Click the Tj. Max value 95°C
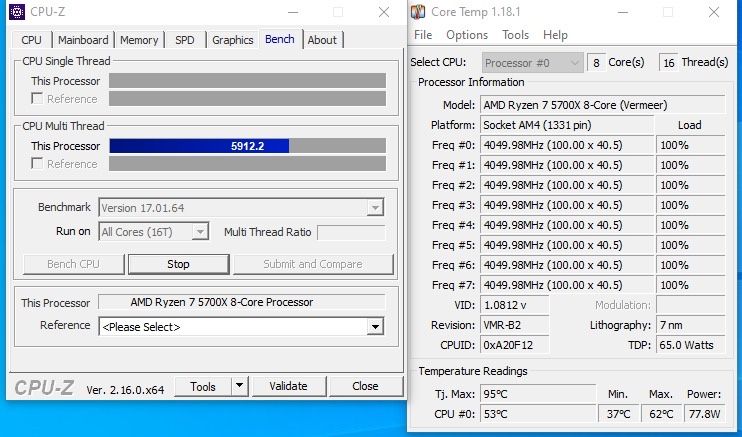 (x=538, y=394)
